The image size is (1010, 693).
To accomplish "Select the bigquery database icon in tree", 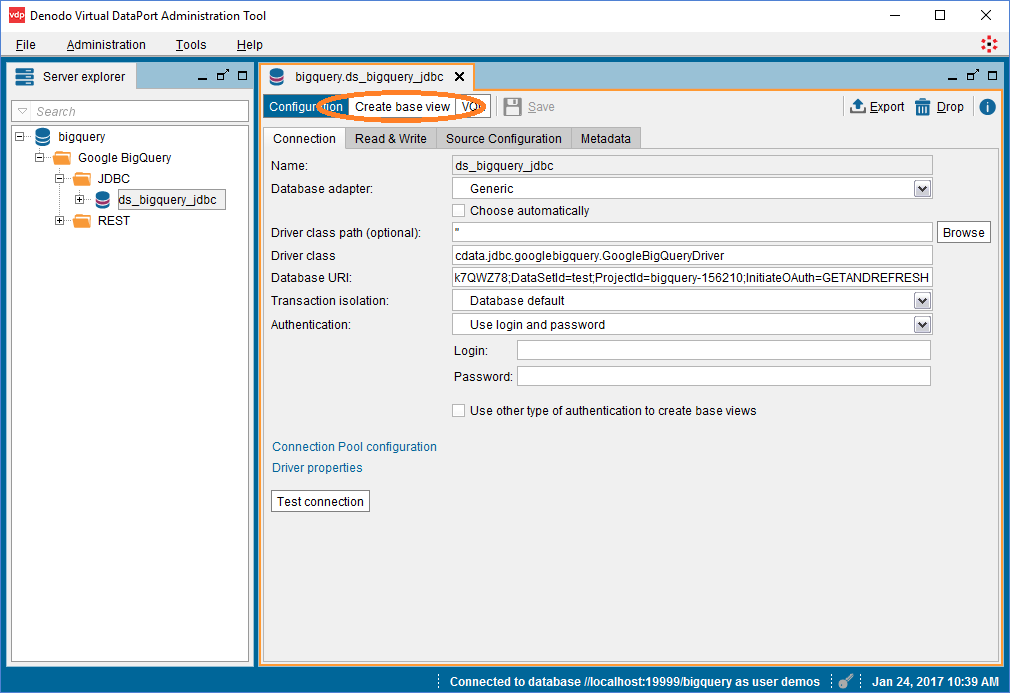I will tap(43, 137).
